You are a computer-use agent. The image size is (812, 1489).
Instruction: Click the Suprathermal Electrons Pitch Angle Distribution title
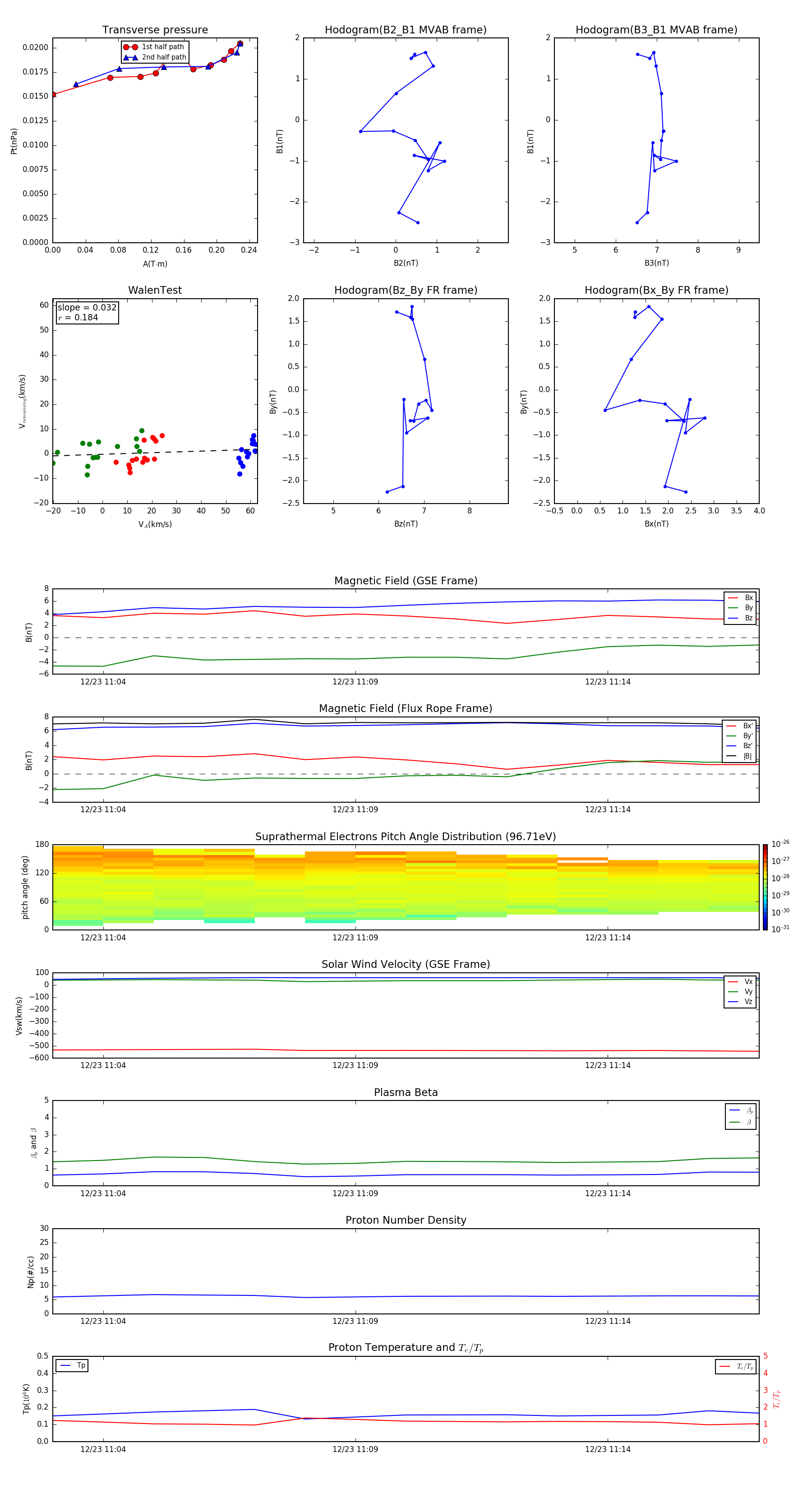pos(406,837)
